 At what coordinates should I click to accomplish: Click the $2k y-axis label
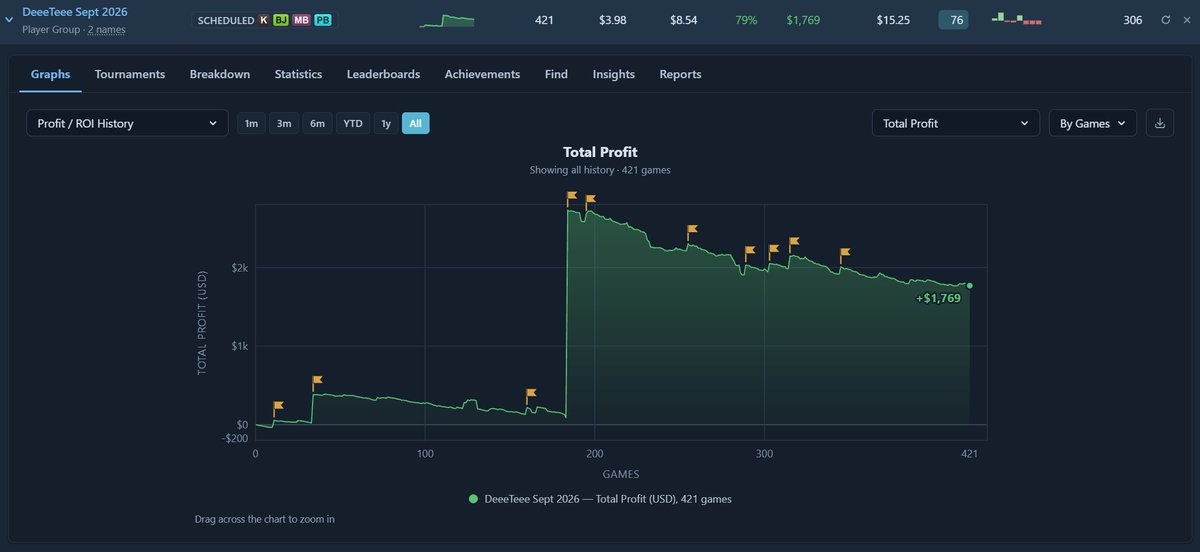[240, 268]
